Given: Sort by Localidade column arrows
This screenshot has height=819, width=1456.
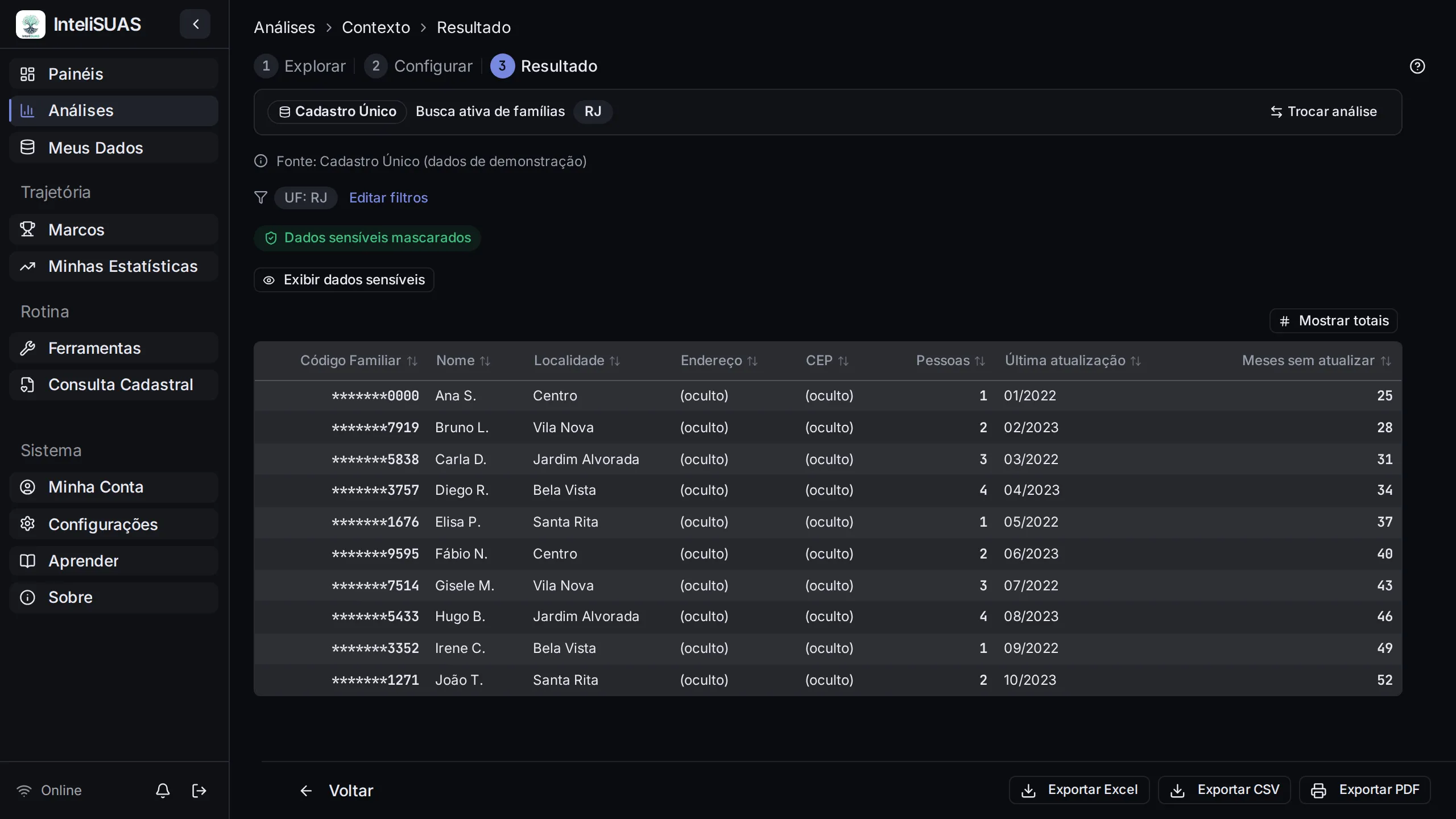Looking at the screenshot, I should click(615, 361).
